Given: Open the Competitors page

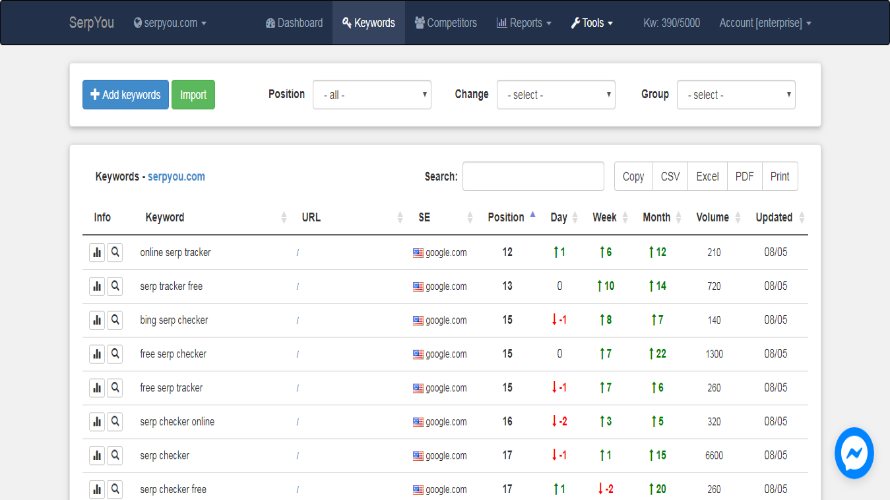Looking at the screenshot, I should [445, 23].
